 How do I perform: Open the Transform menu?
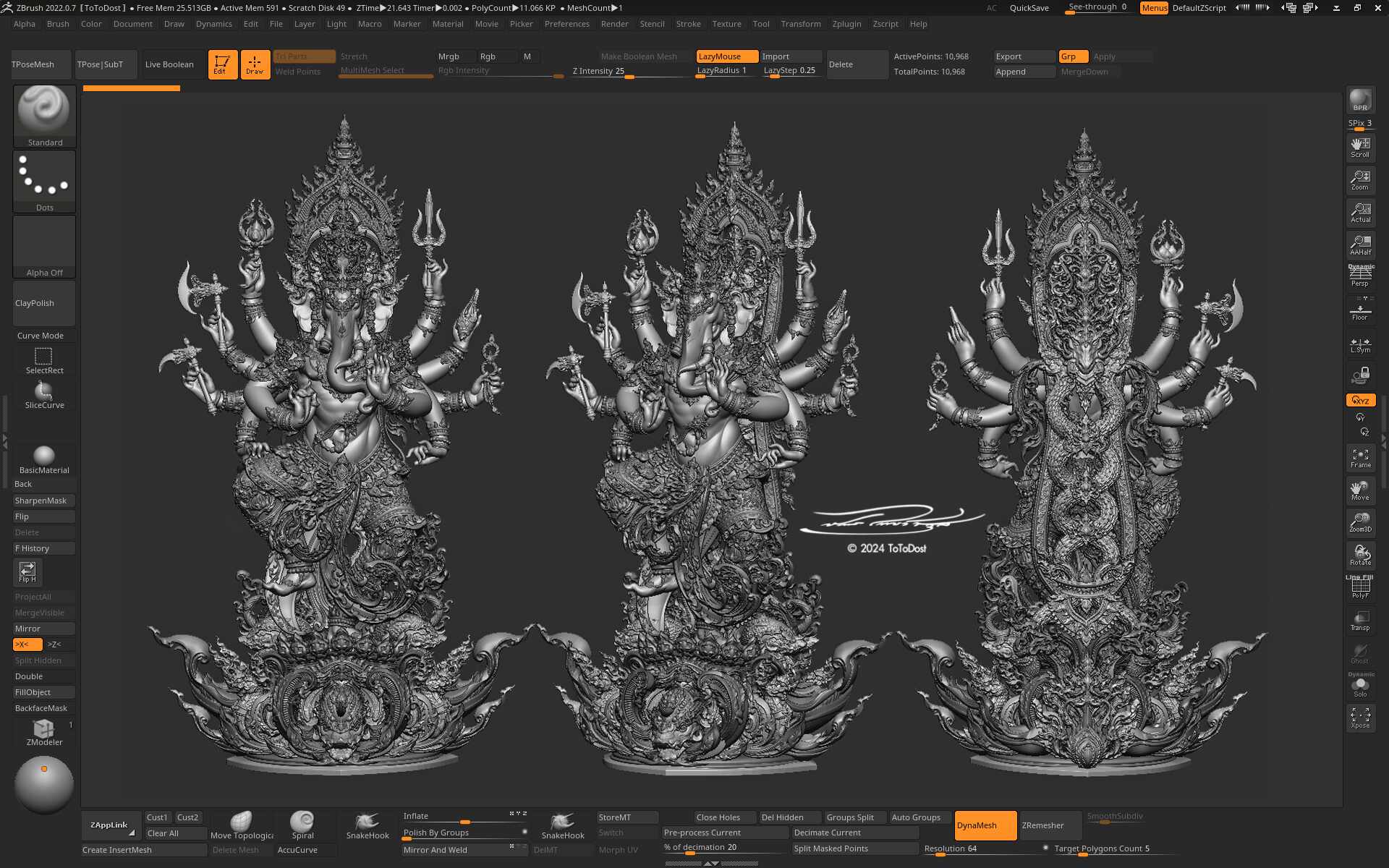point(801,24)
